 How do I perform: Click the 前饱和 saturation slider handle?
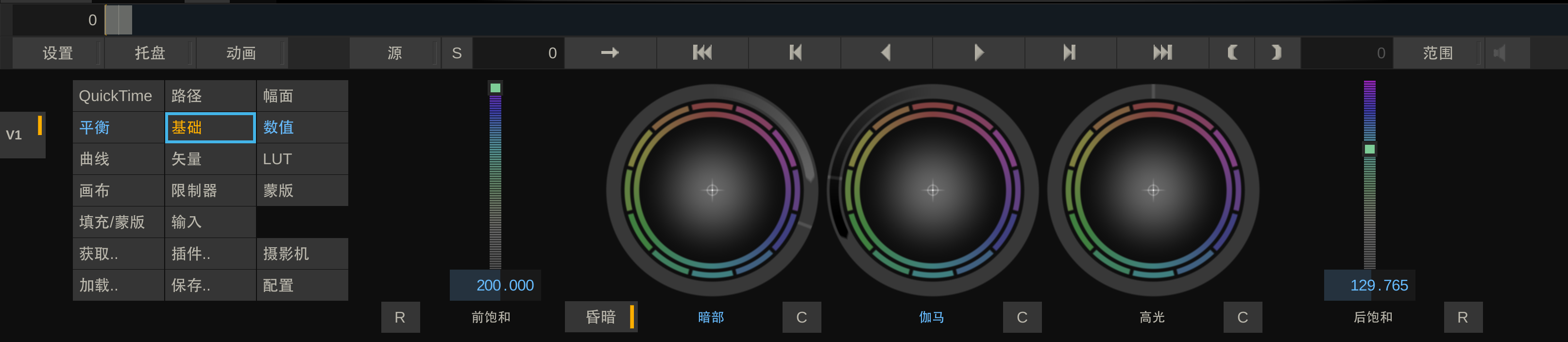tap(495, 88)
